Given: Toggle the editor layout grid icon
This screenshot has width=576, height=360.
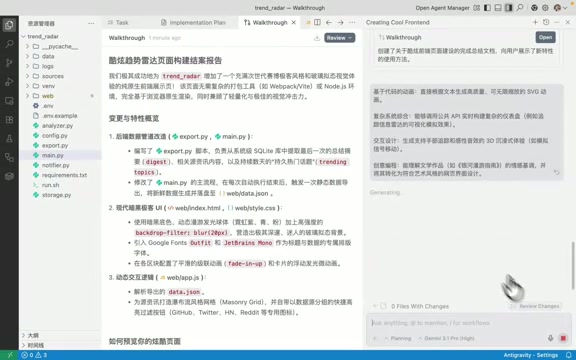Looking at the screenshot, I should (476, 8).
